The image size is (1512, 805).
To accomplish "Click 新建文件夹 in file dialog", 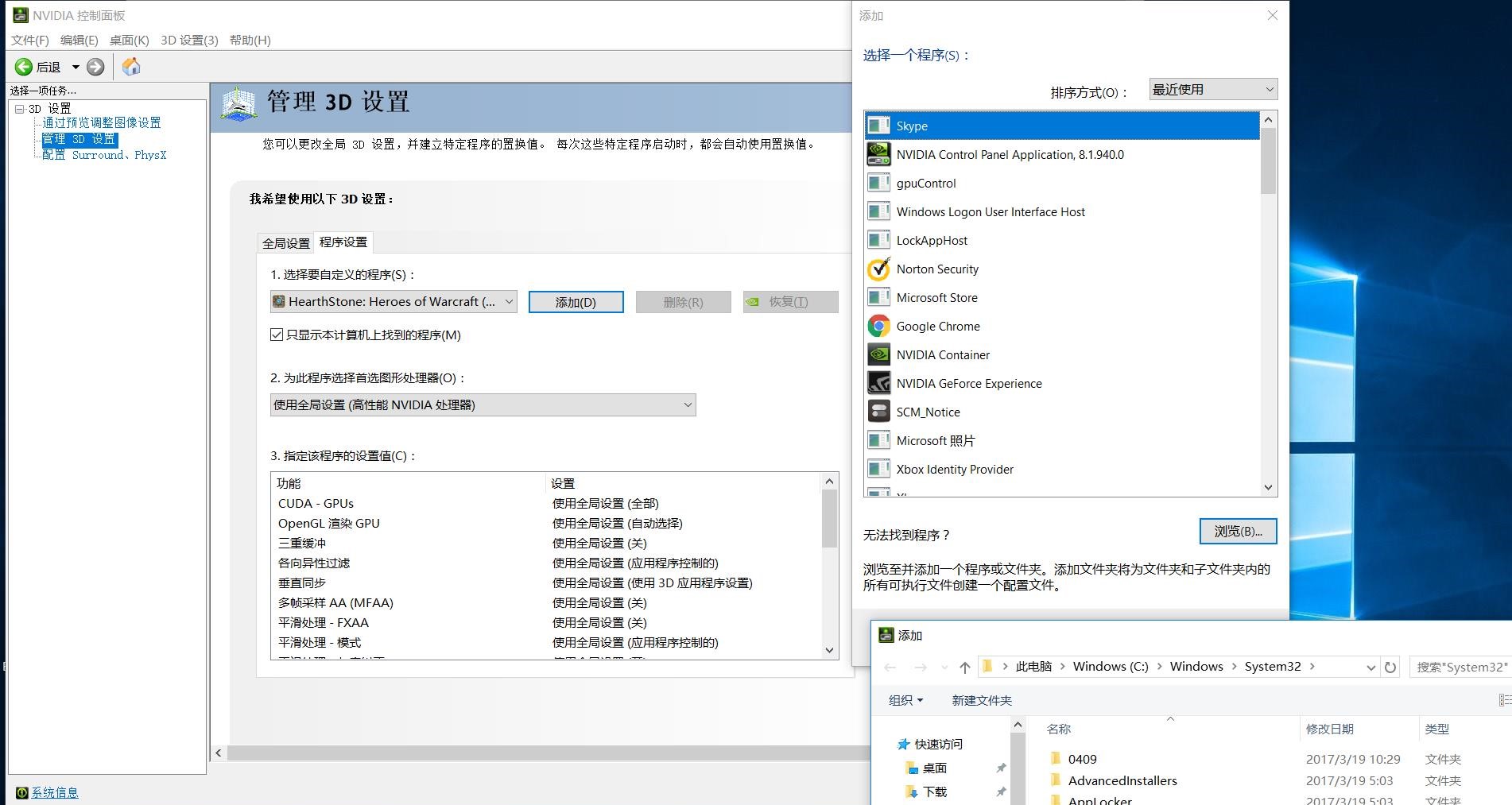I will 982,700.
